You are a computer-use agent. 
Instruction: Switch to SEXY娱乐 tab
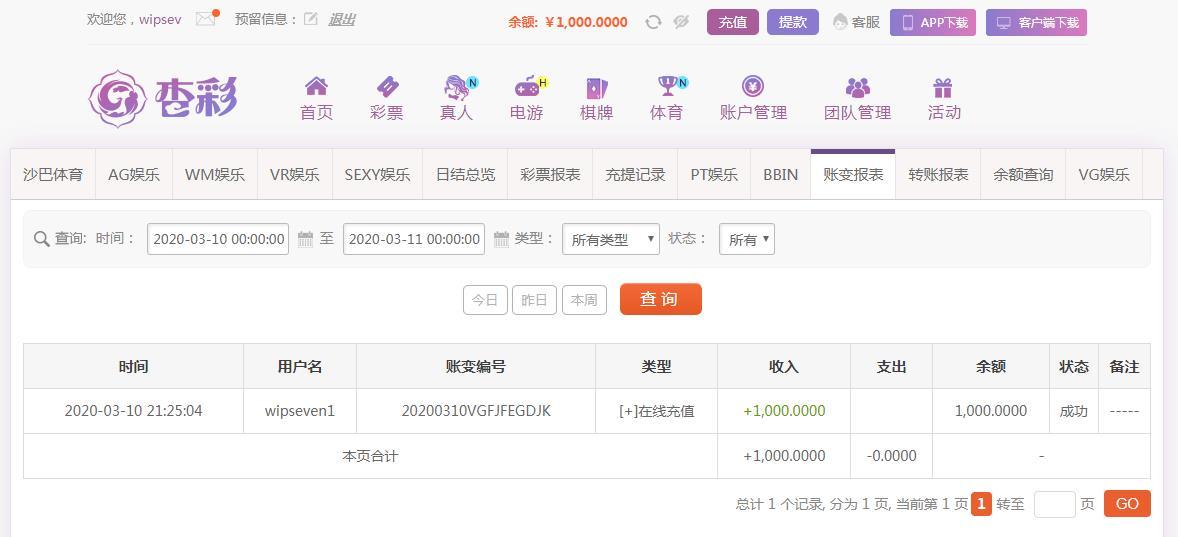pyautogui.click(x=377, y=175)
